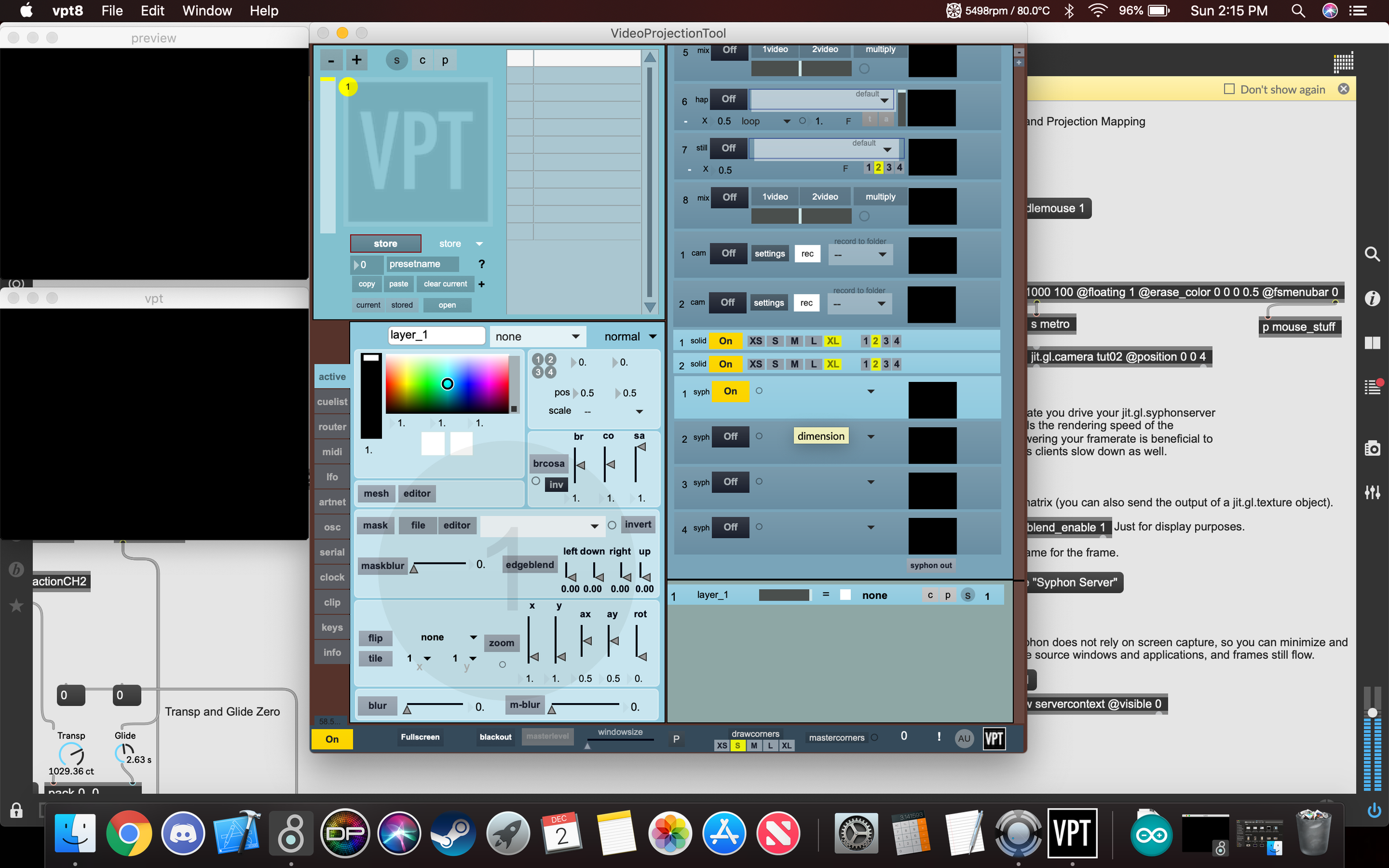The height and width of the screenshot is (868, 1389).
Task: Click the info icon in right sidebar
Action: coord(1372,299)
